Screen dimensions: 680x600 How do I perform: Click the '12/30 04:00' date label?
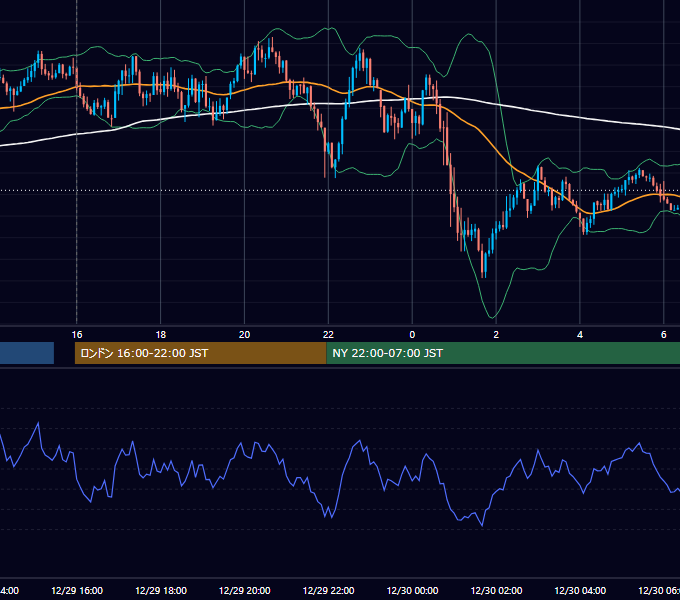click(x=580, y=590)
